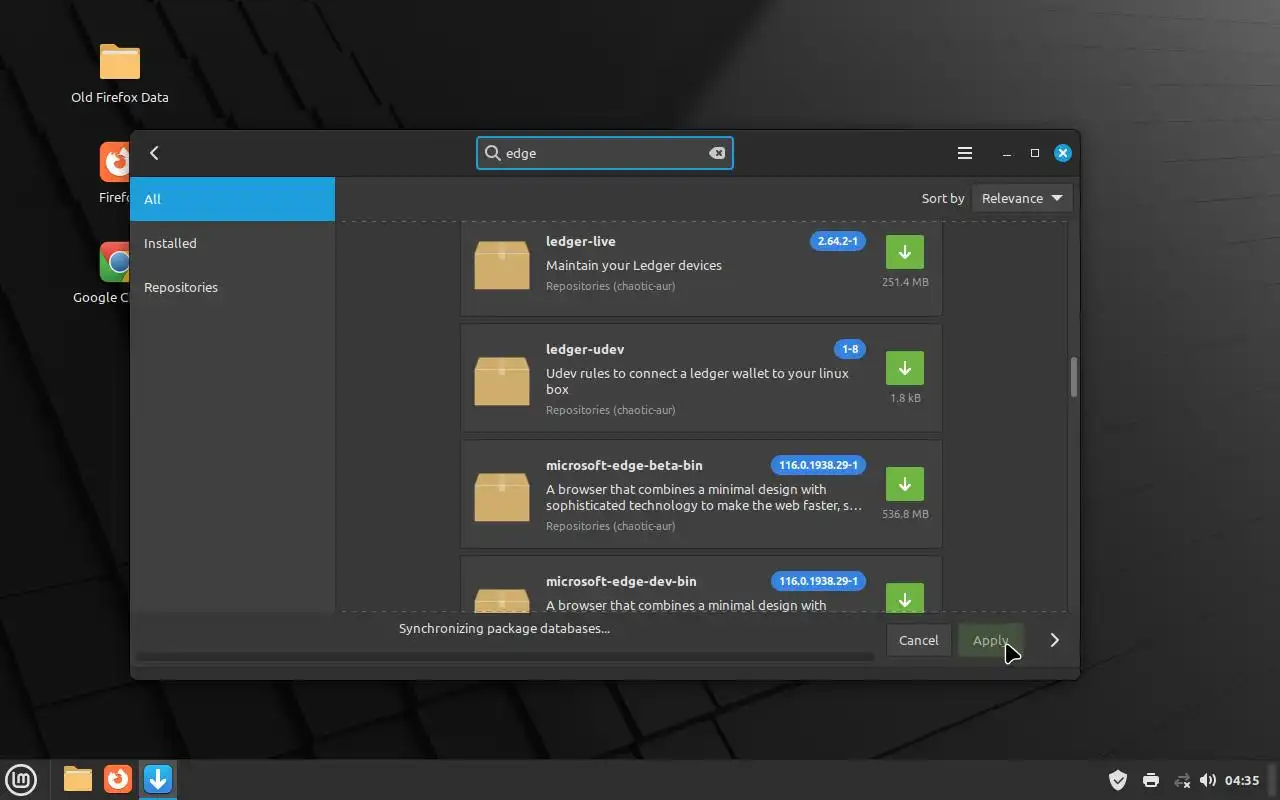Click the 536.8 MB size label
This screenshot has width=1280, height=800.
click(905, 514)
